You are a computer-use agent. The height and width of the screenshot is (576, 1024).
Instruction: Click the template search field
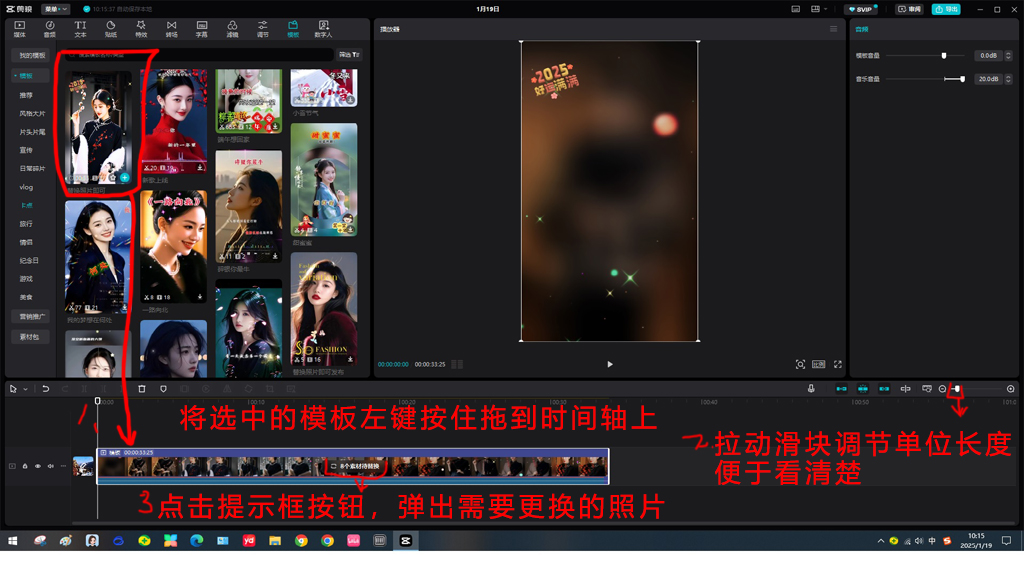199,55
